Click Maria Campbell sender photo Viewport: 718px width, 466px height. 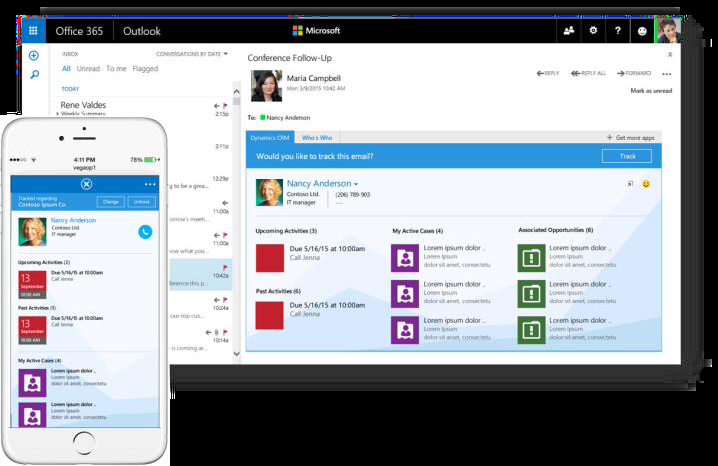(x=267, y=86)
